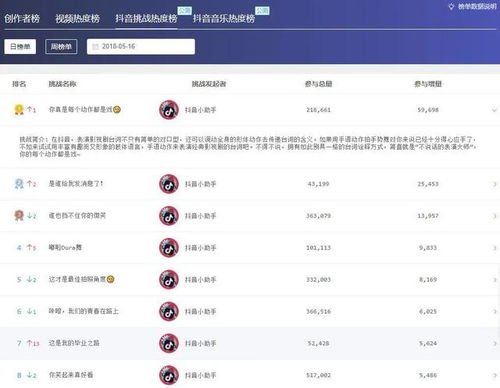The image size is (500, 388).
Task: Click avatar in 这是我的毕业之脸 row
Action: tap(169, 343)
